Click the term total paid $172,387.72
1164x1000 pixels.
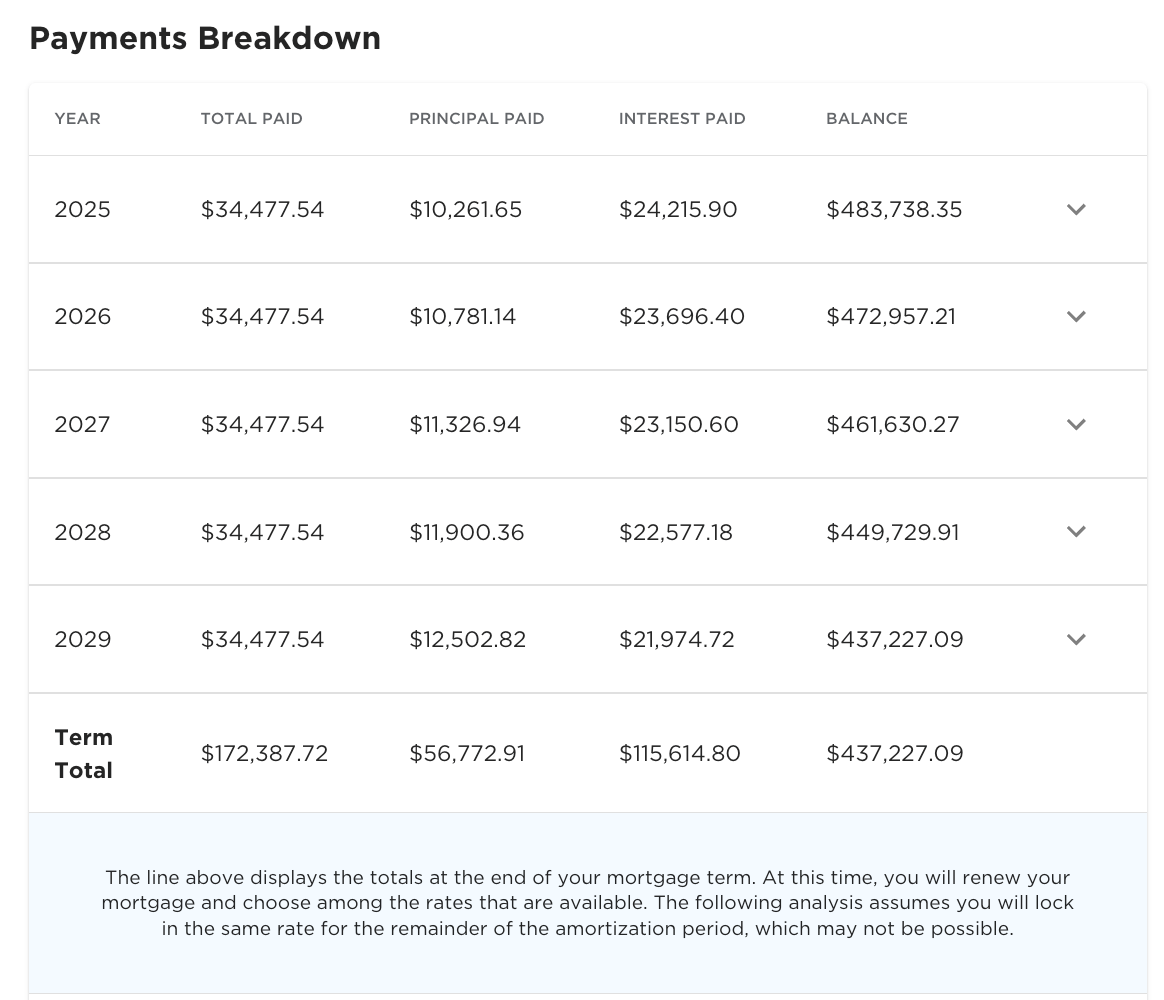pyautogui.click(x=265, y=754)
